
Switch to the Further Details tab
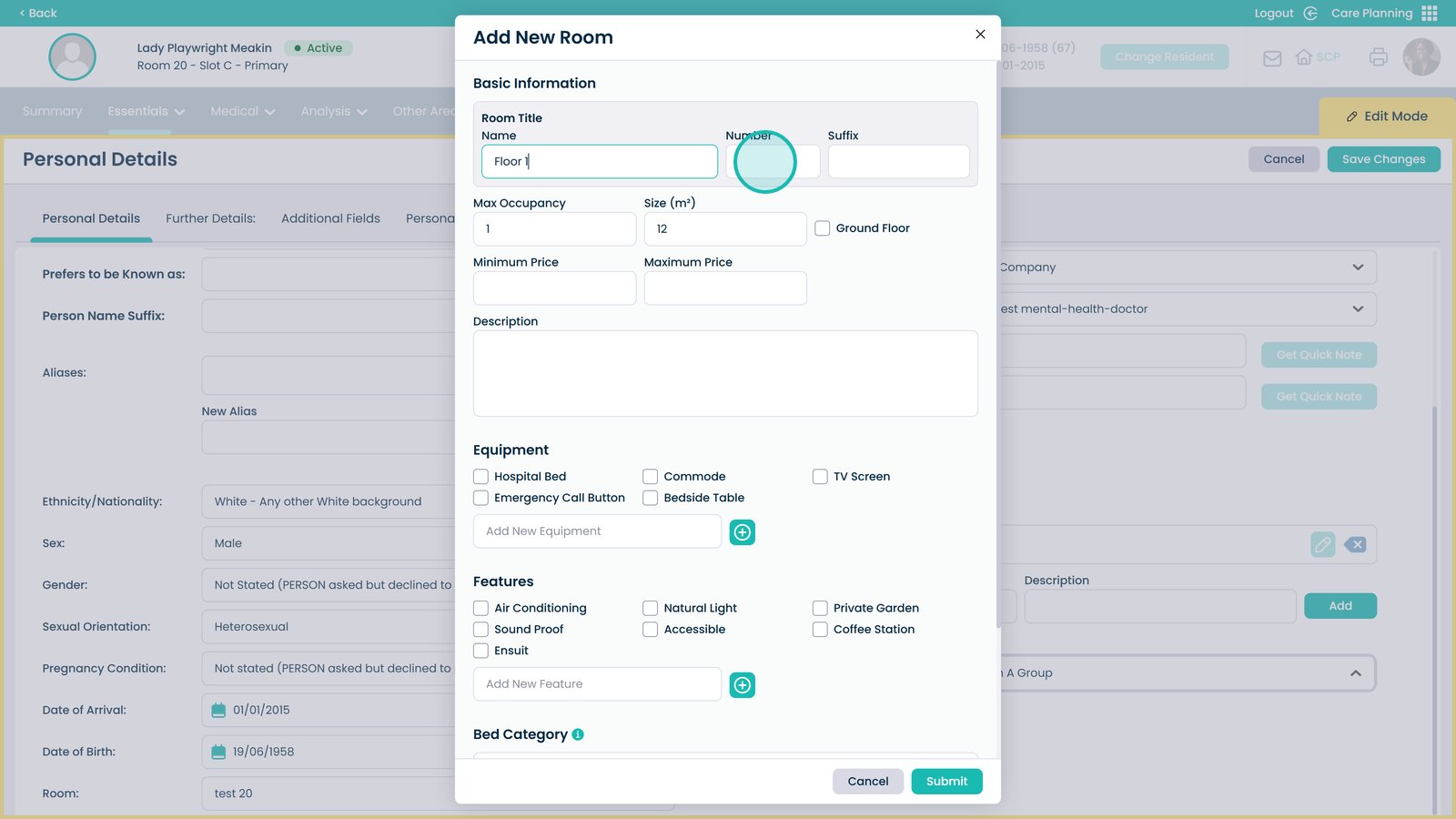(x=210, y=218)
